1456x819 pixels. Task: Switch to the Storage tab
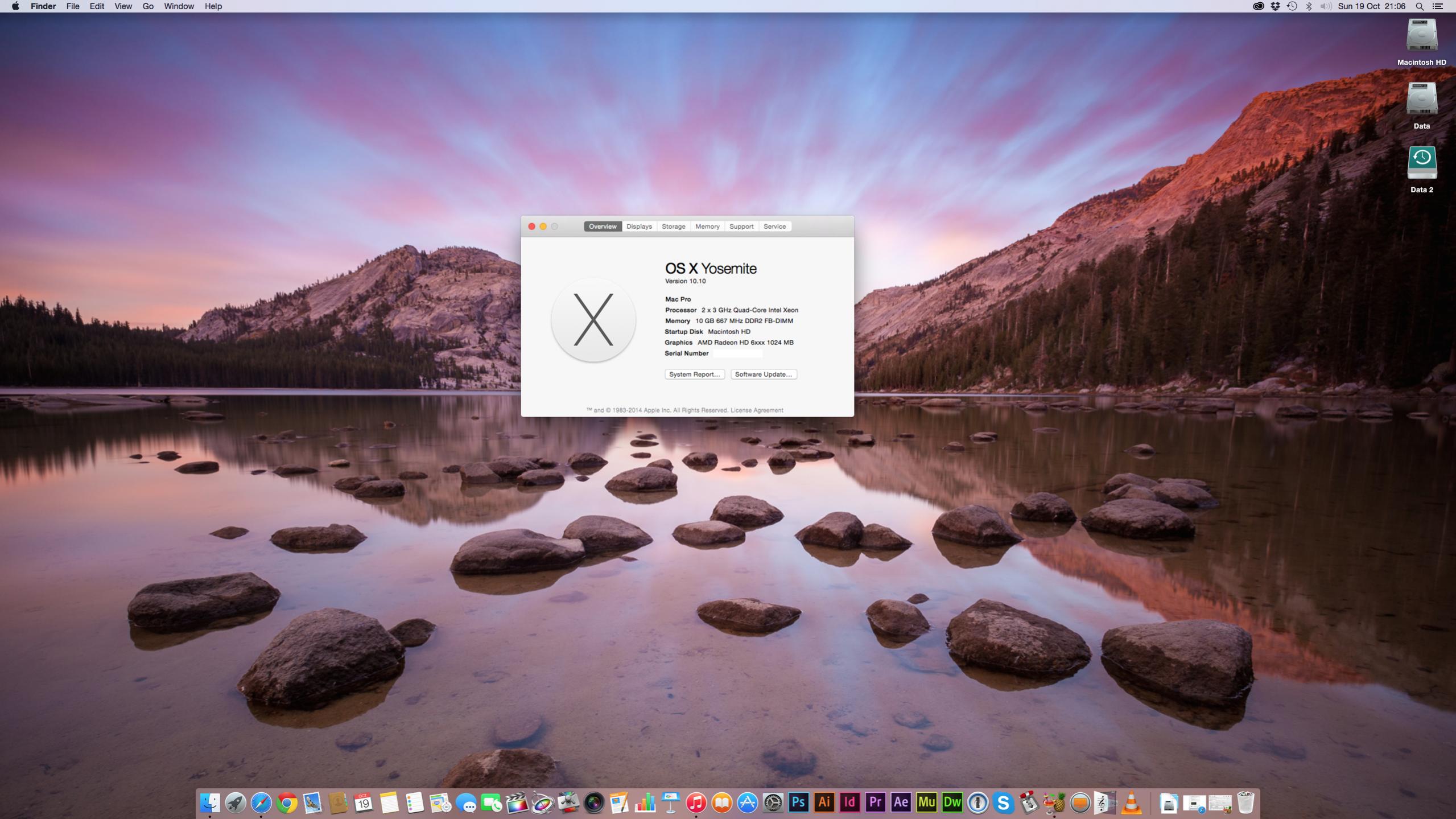click(673, 227)
